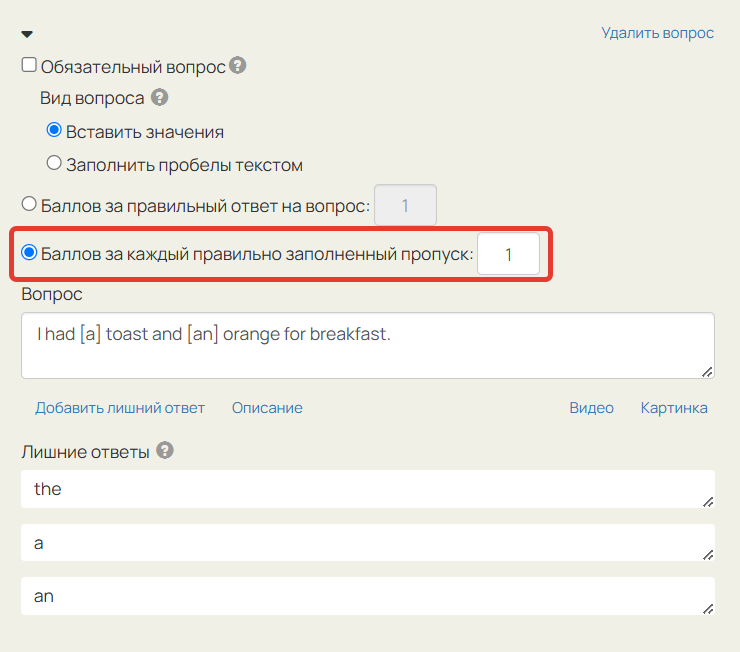
Task: Click inside the 'Вопрос' text area
Action: (x=368, y=345)
